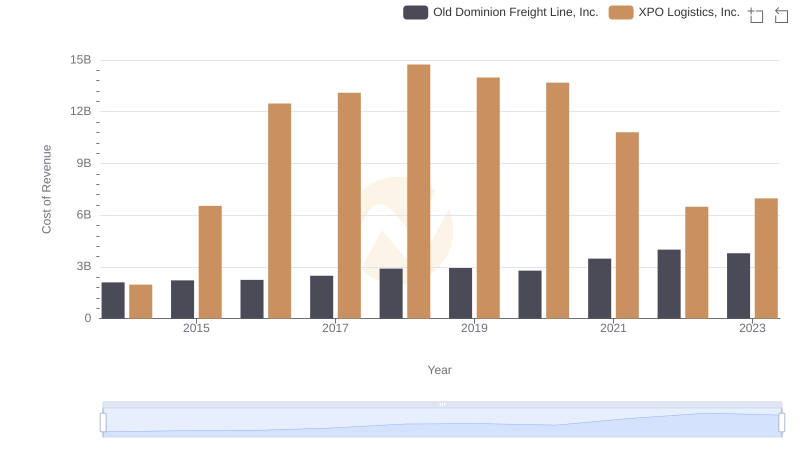Click the 3B y-axis label
800x461 pixels.
(x=84, y=266)
